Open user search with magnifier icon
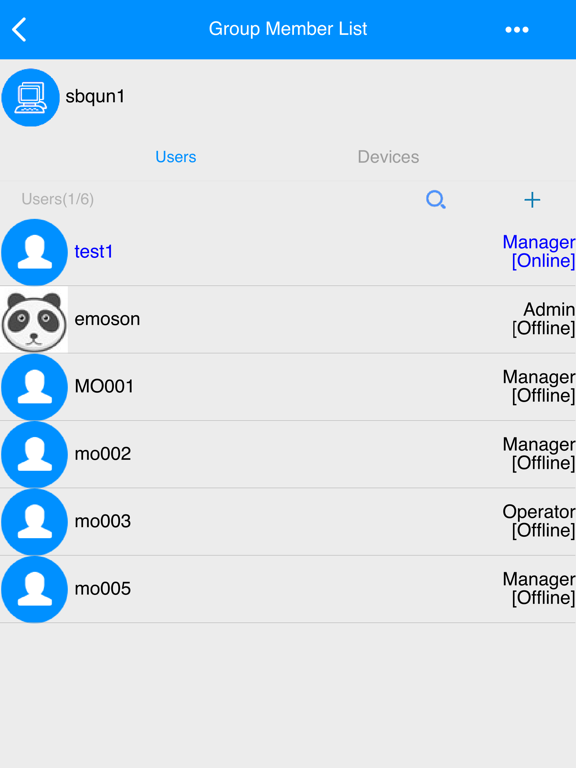The image size is (576, 768). pos(435,200)
